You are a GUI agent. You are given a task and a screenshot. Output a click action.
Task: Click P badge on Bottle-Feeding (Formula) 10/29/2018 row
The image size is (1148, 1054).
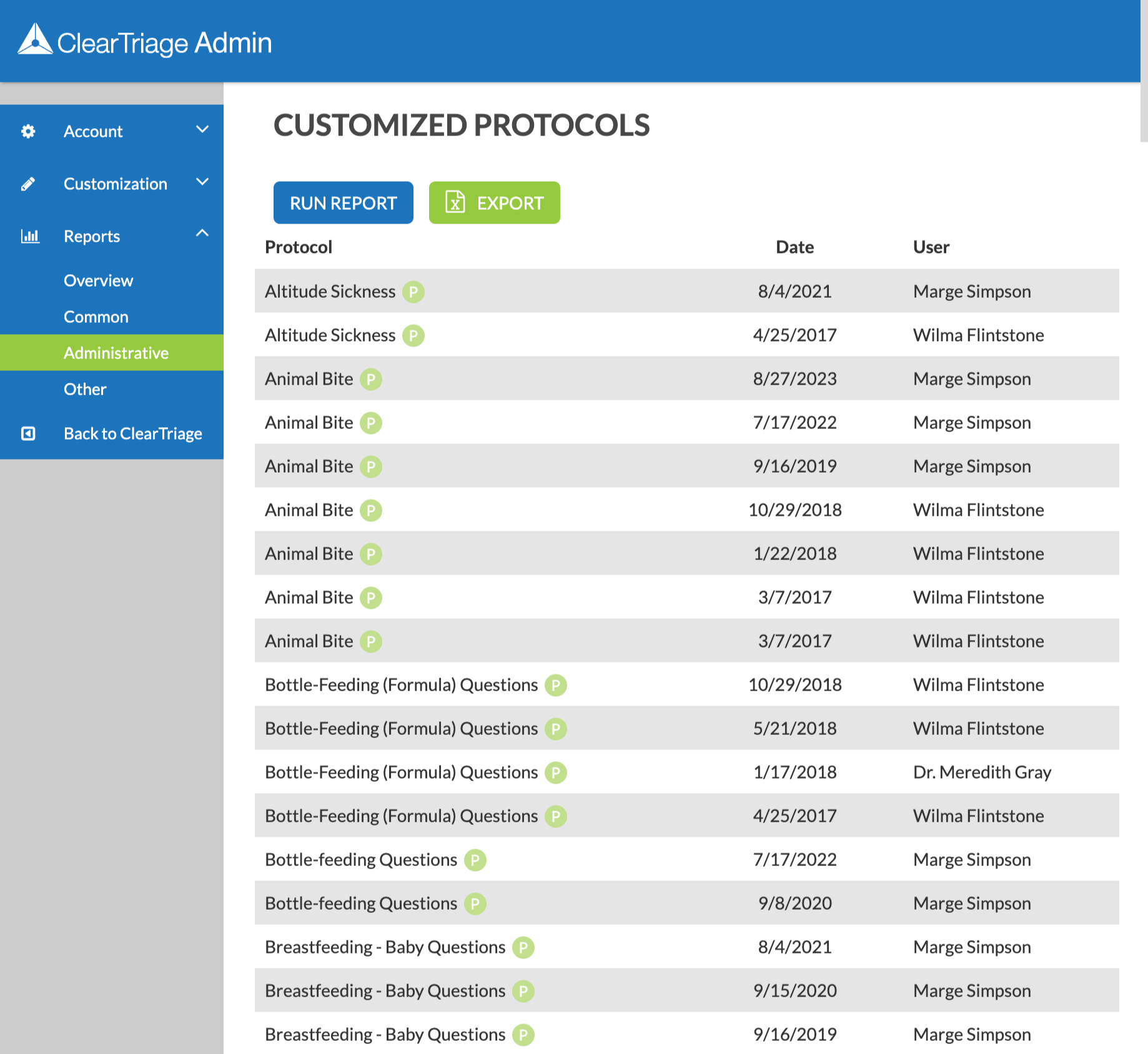[x=555, y=685]
